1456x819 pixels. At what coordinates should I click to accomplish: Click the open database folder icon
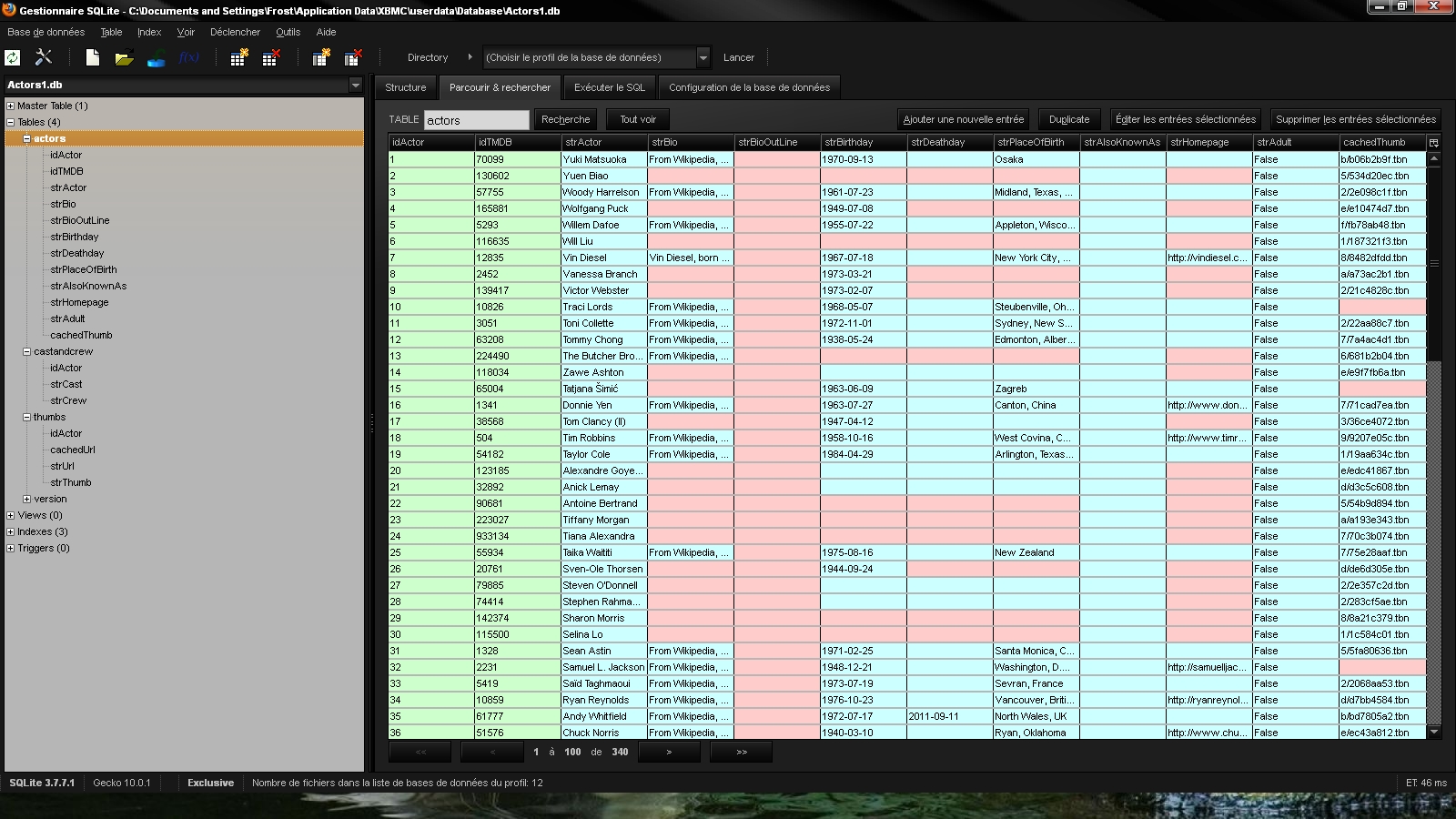124,57
